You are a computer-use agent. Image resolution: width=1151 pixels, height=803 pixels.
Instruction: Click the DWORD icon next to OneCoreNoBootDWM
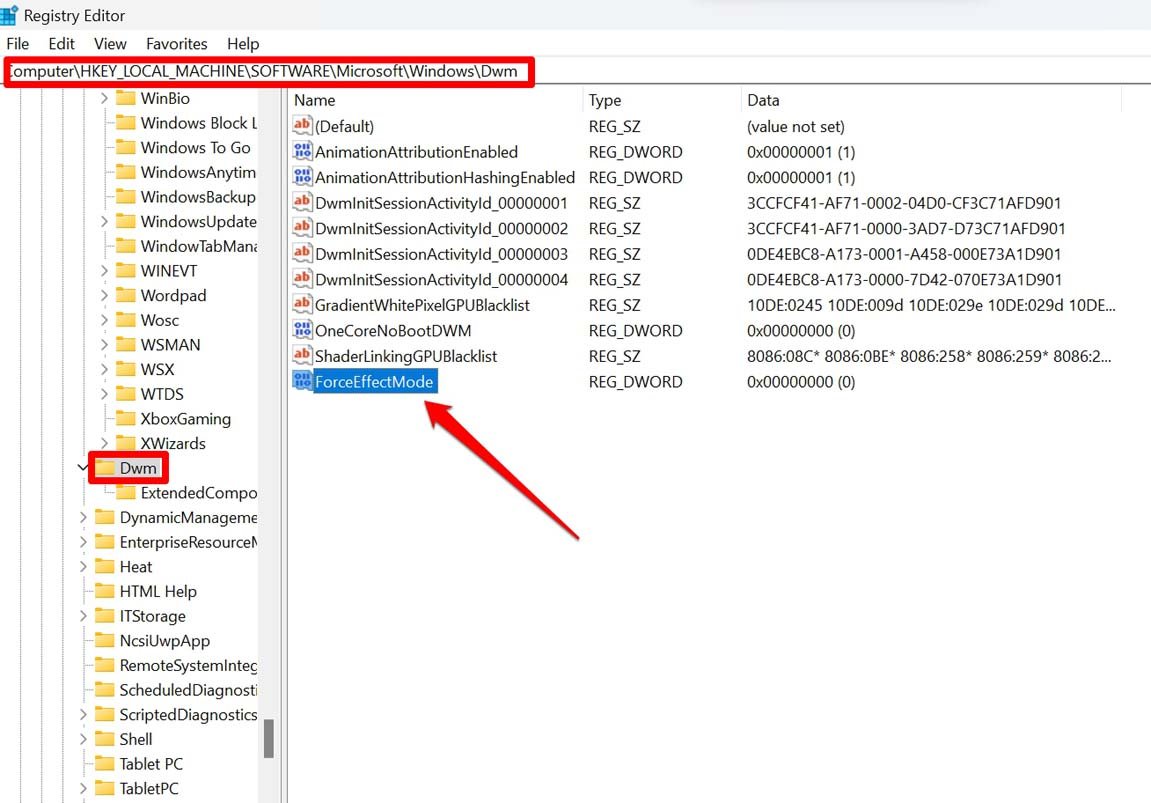click(x=303, y=330)
